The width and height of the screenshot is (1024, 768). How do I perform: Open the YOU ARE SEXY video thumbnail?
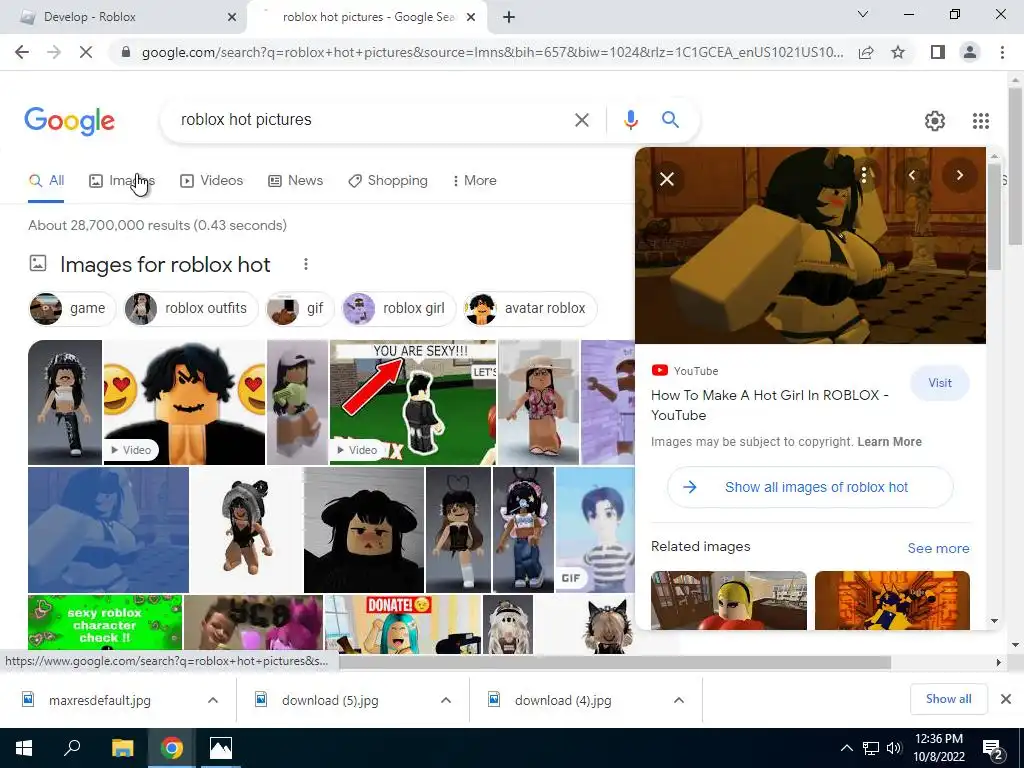point(413,402)
